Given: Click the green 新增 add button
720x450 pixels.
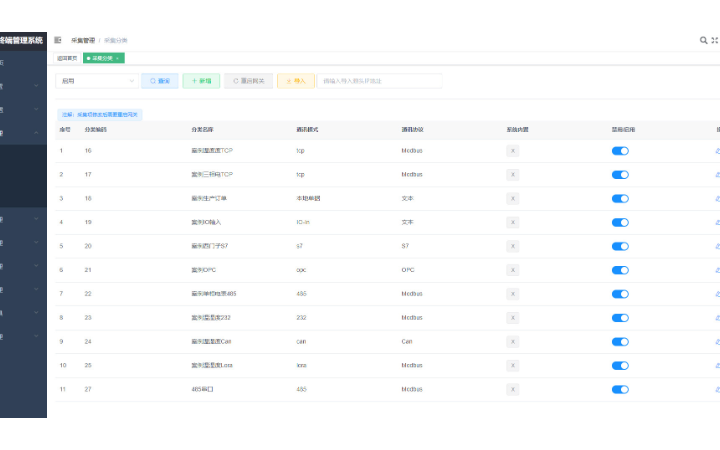Looking at the screenshot, I should tap(201, 81).
